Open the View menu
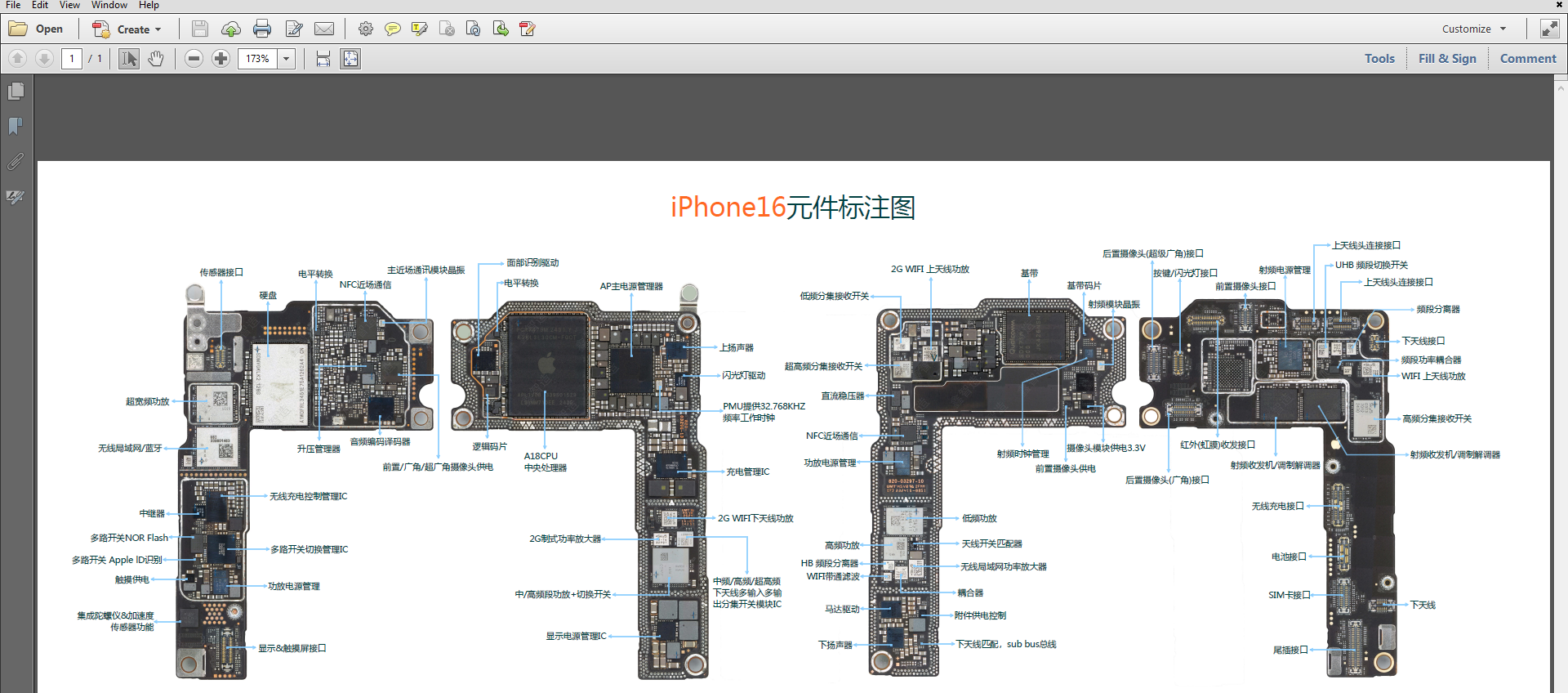1568x693 pixels. (69, 5)
